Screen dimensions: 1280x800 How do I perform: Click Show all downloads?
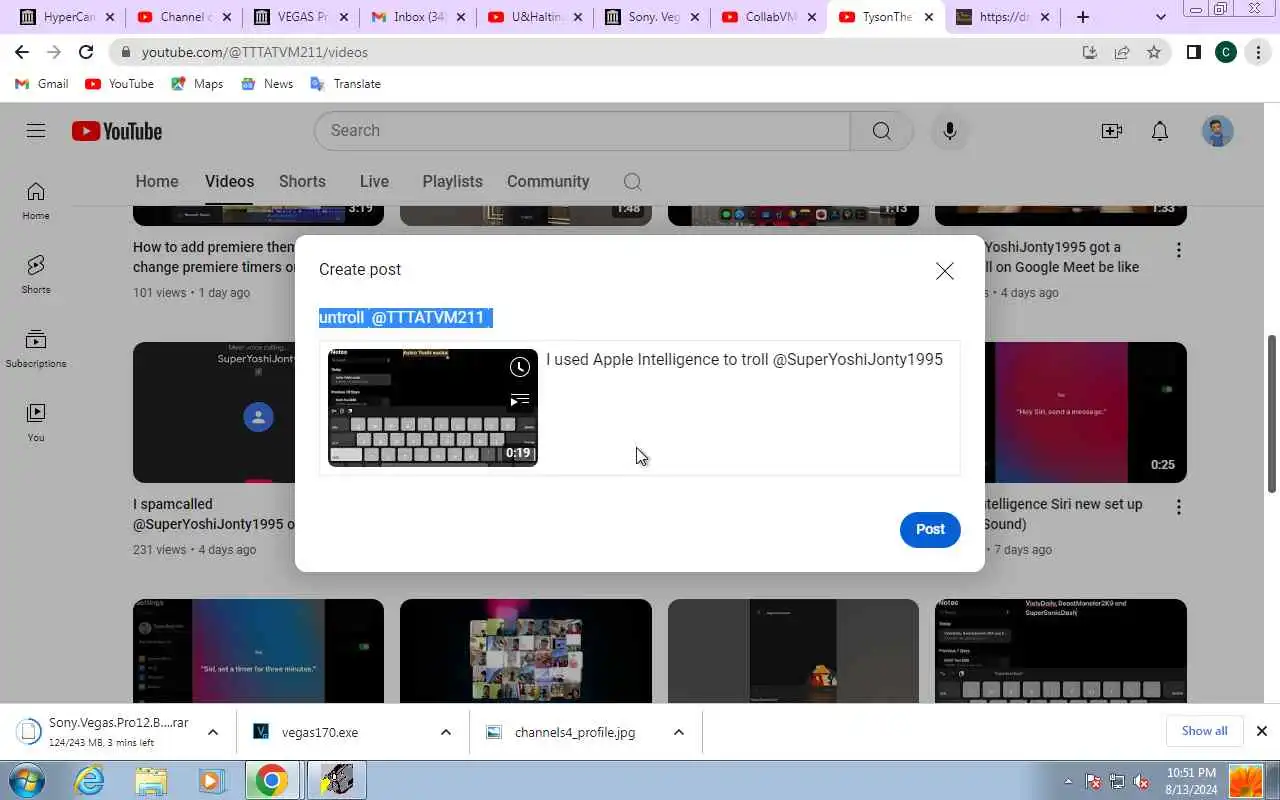1204,731
